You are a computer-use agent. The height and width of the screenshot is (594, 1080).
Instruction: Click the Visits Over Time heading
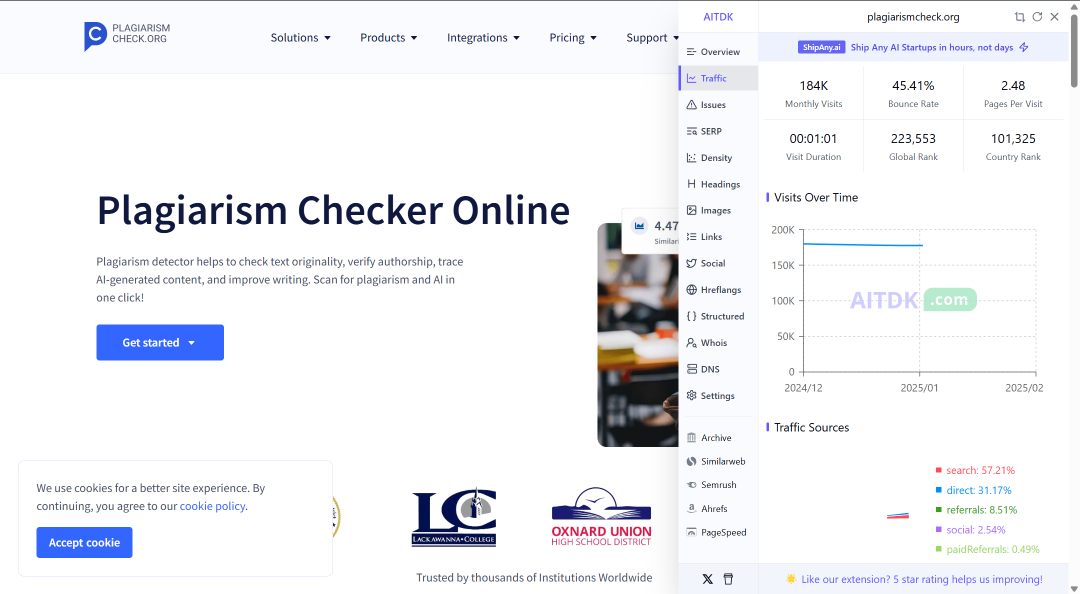(816, 198)
